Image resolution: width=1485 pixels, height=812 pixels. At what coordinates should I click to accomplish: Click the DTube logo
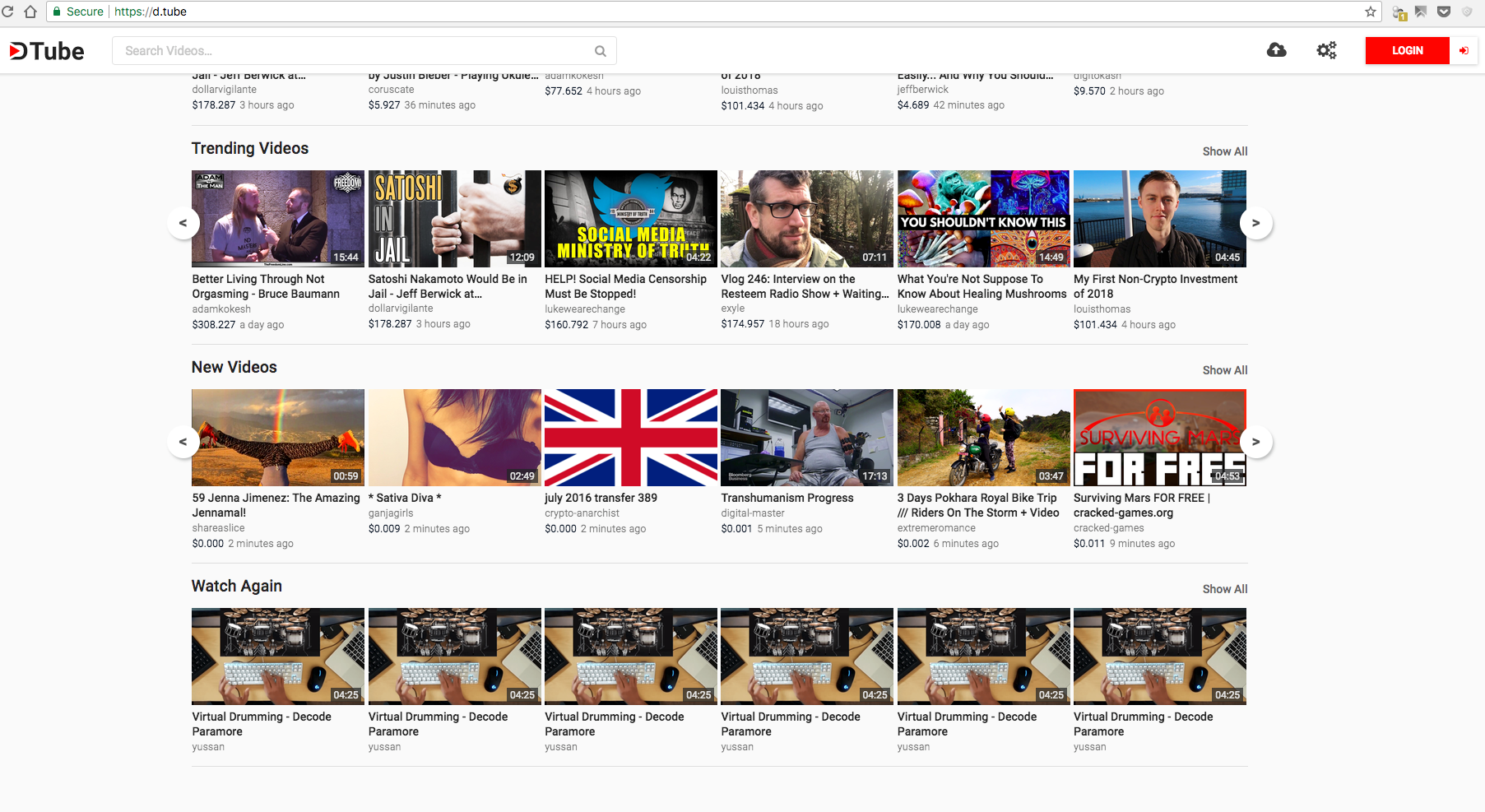click(47, 51)
